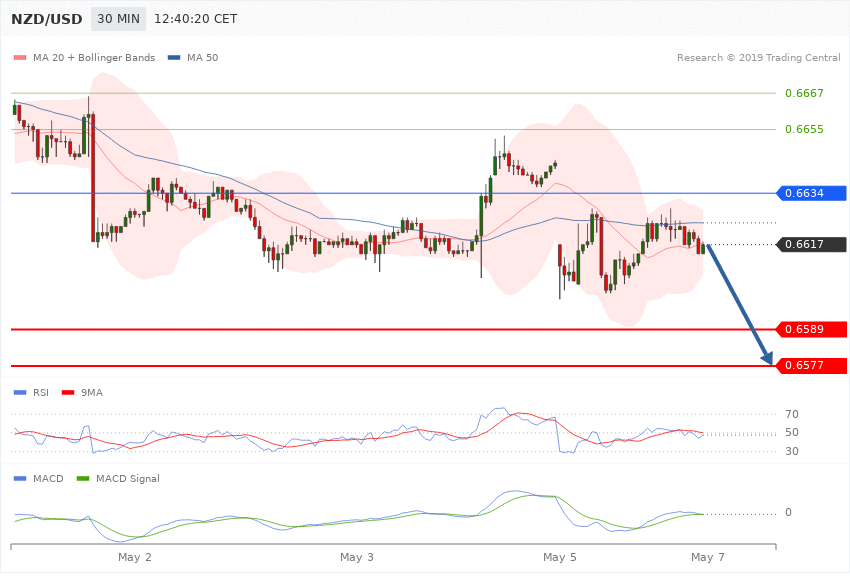Click the May 7 date axis label
The height and width of the screenshot is (576, 850).
coord(707,557)
